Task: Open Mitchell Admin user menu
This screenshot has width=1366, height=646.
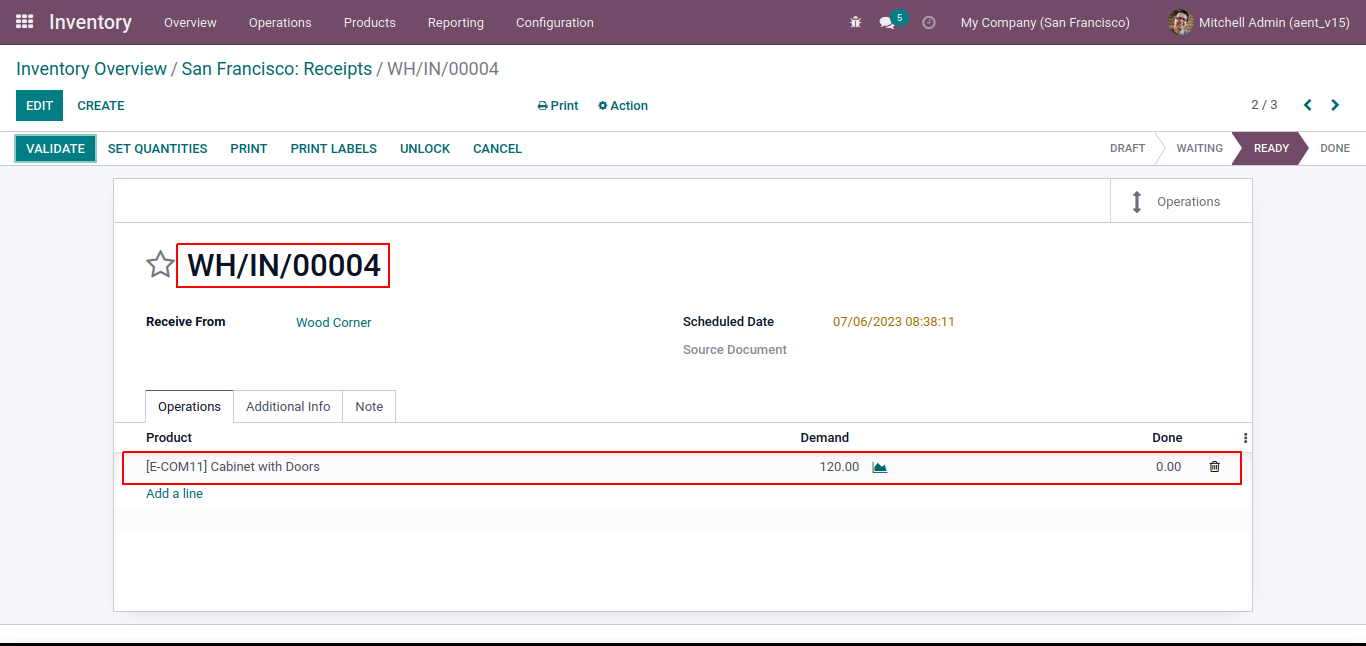Action: point(1259,22)
